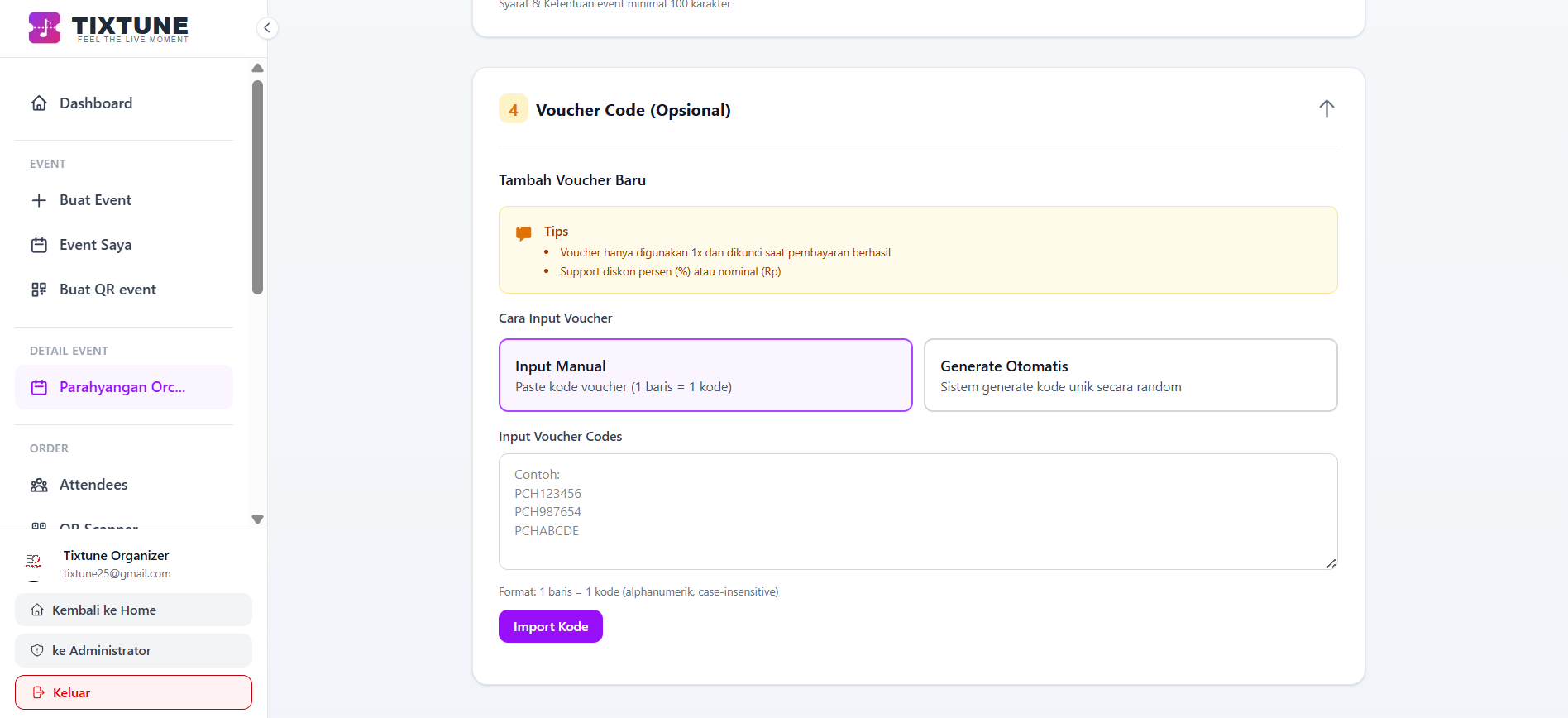Click the Kembali ke Home button
The width and height of the screenshot is (1568, 718).
(133, 610)
